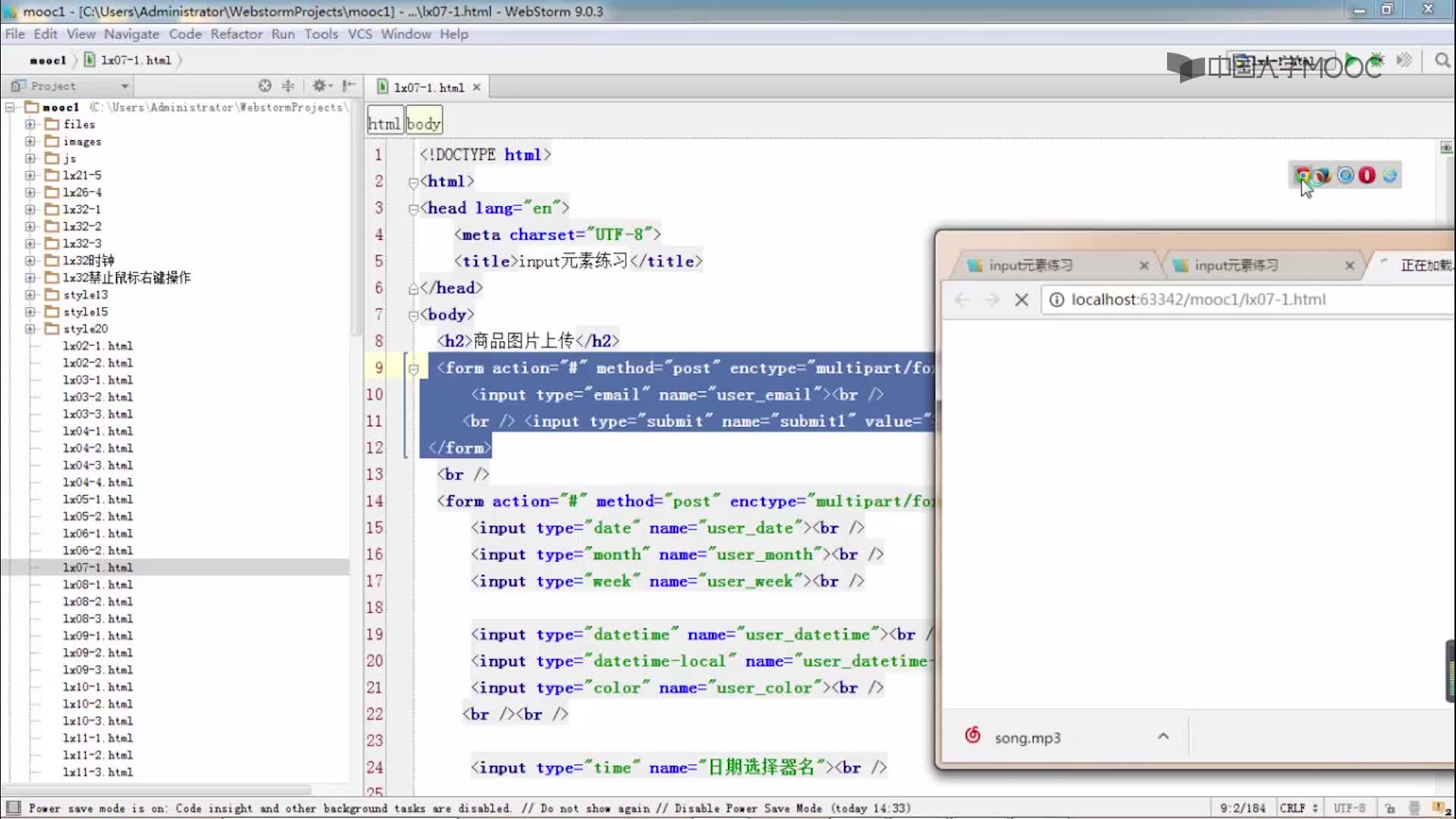Expand the files folder

click(30, 124)
